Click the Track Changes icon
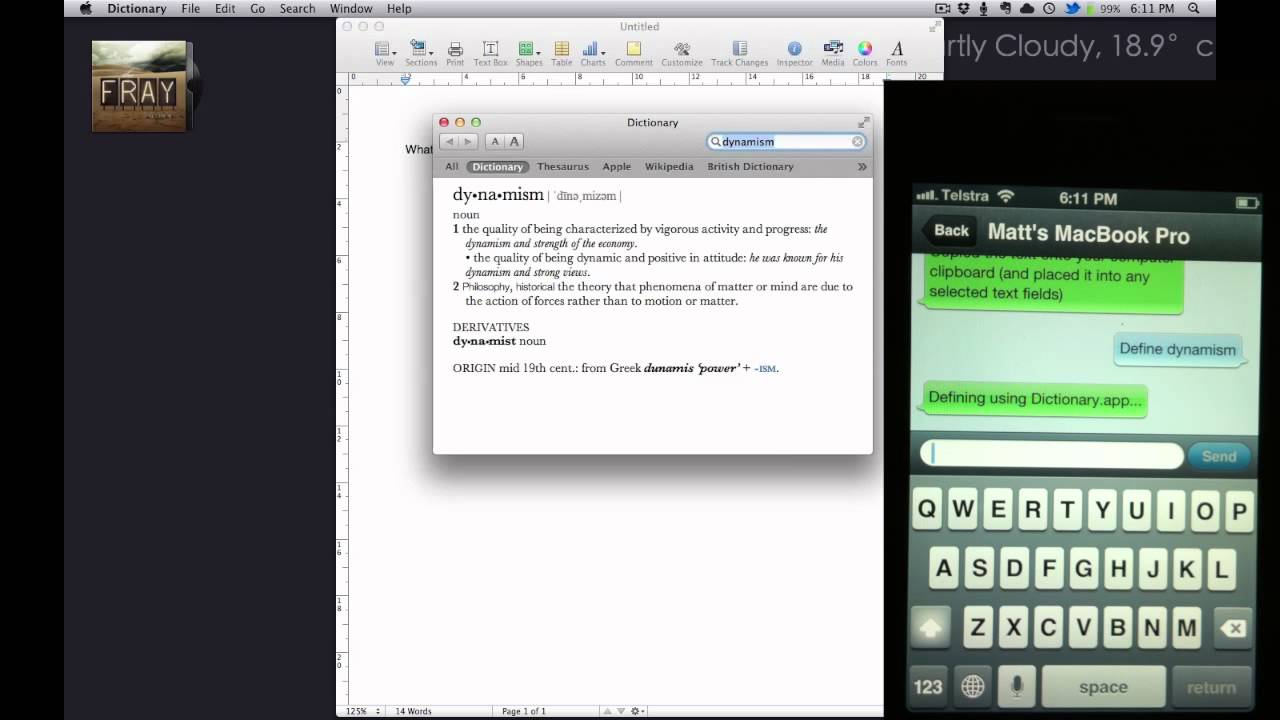 pyautogui.click(x=739, y=50)
